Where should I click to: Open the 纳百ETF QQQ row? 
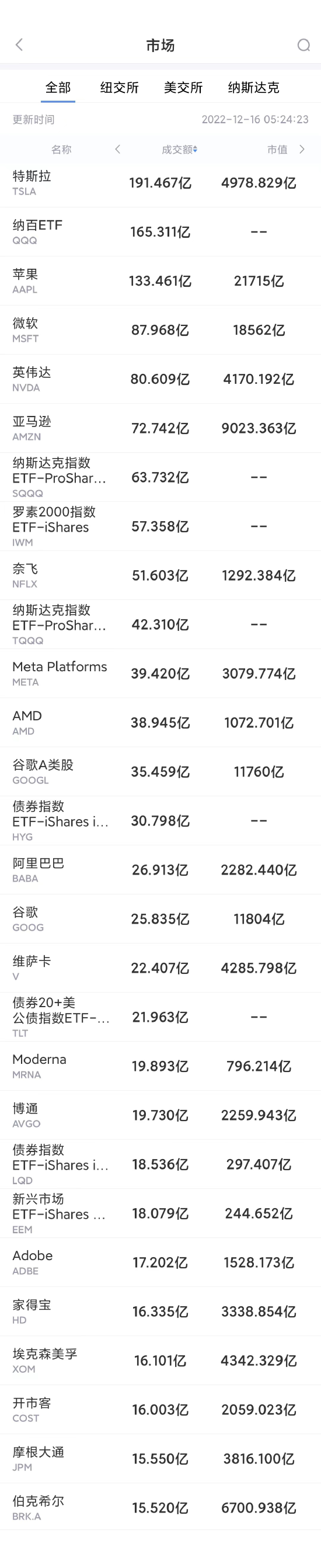point(160,232)
